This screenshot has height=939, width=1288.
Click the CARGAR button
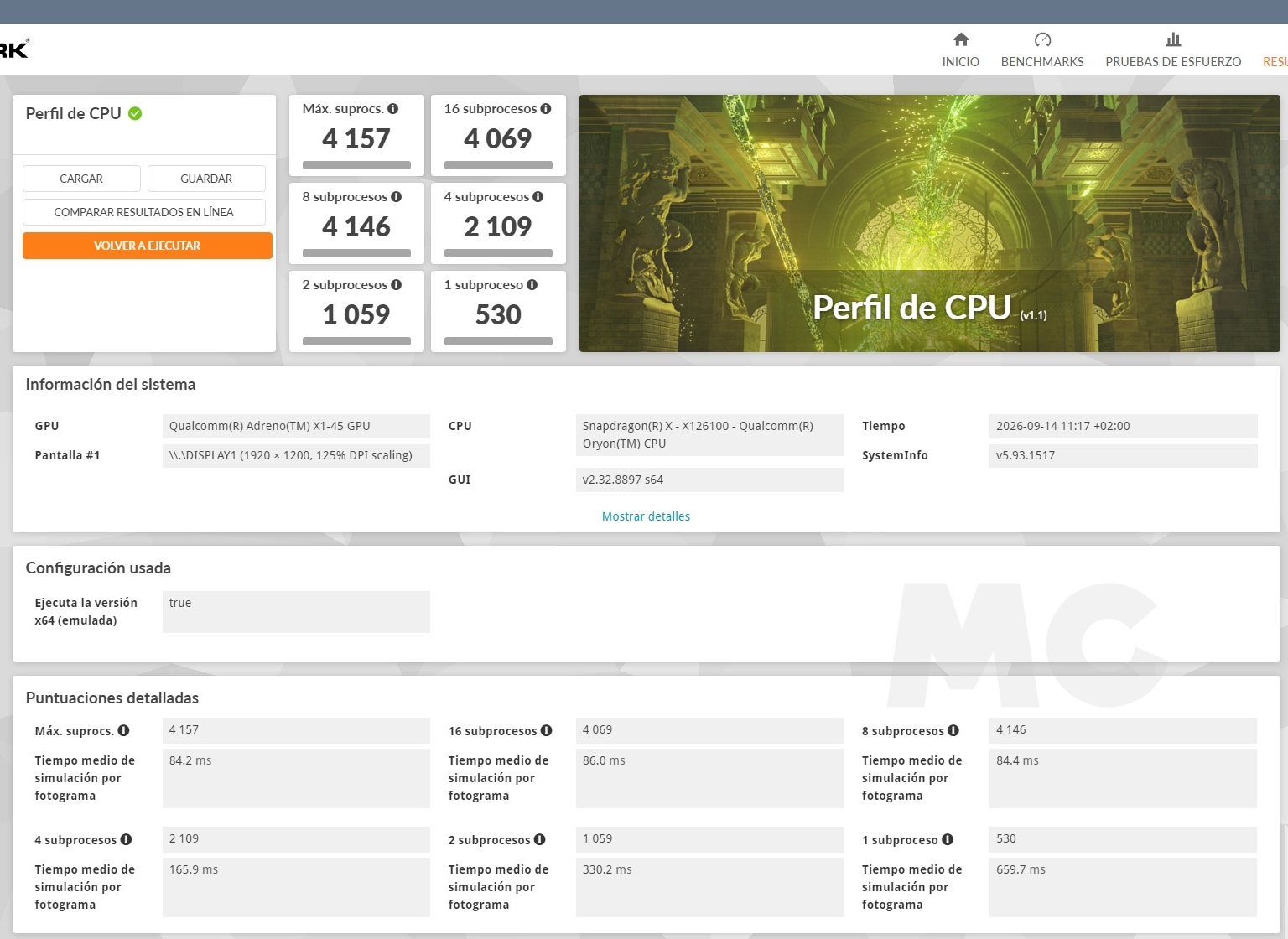tap(81, 179)
